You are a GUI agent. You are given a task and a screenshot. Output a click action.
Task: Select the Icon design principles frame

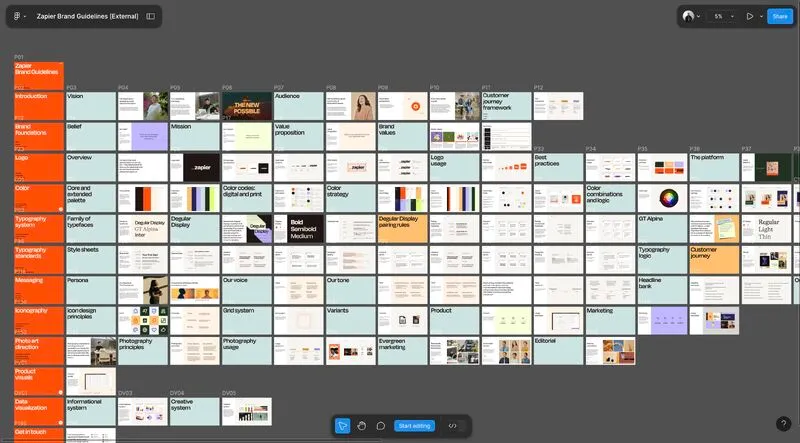click(91, 321)
